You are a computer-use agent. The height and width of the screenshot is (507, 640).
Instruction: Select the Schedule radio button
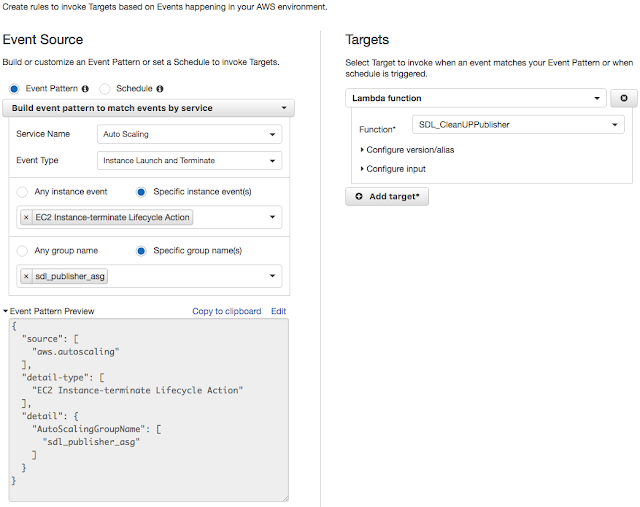108,89
